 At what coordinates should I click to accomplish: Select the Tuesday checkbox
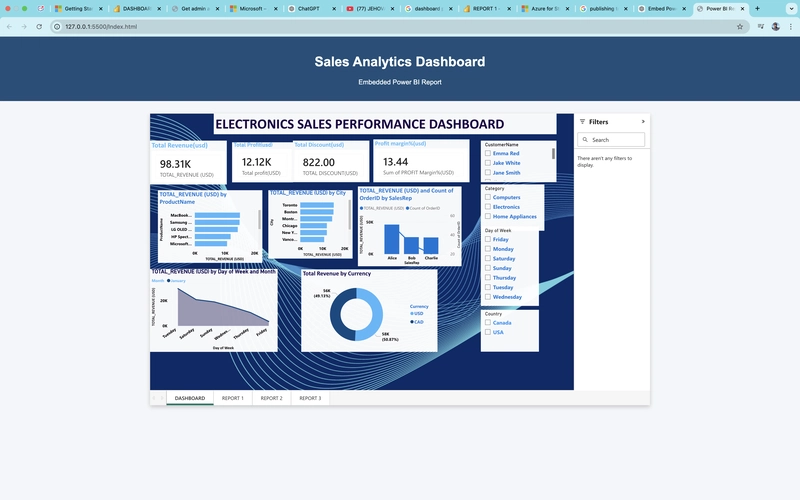488,287
